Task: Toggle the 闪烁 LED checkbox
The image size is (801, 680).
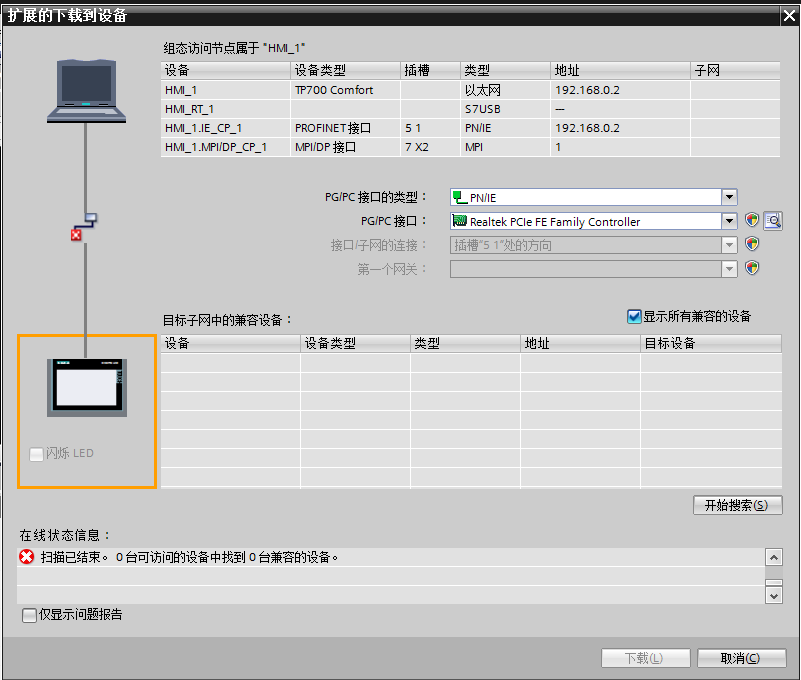Action: click(37, 454)
